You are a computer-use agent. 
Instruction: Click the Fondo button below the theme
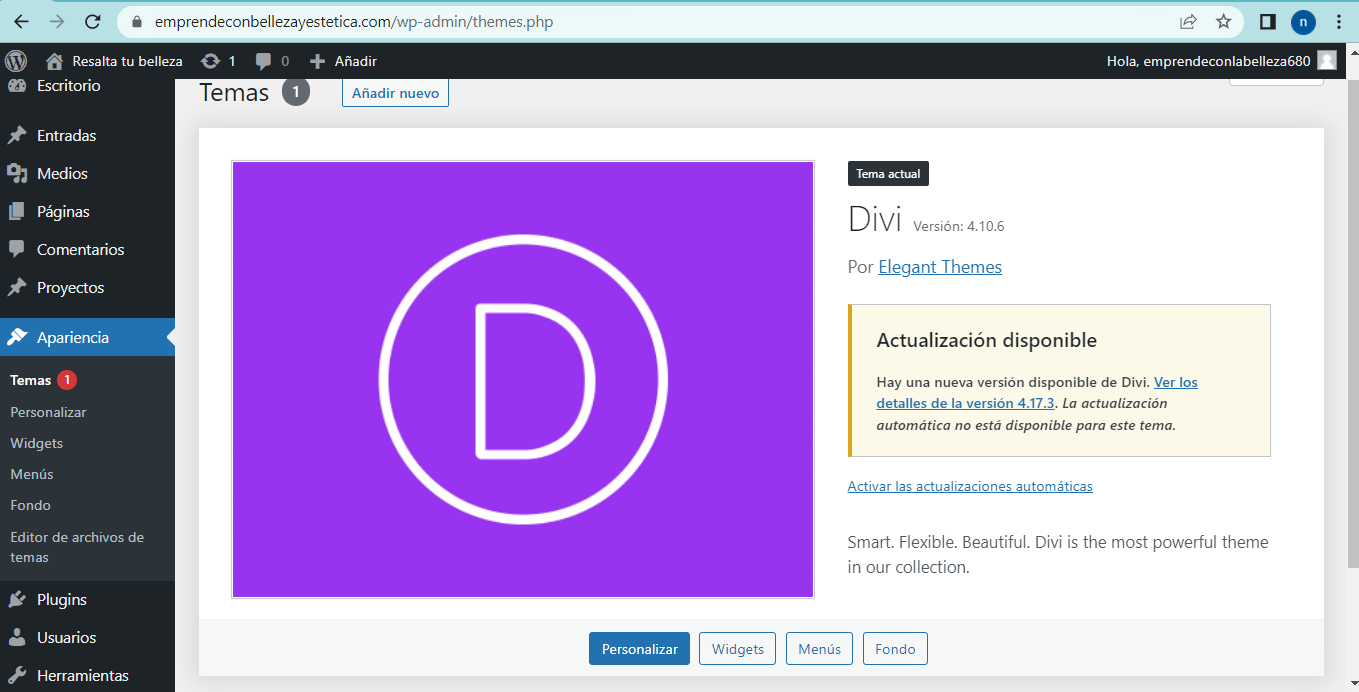pos(895,648)
